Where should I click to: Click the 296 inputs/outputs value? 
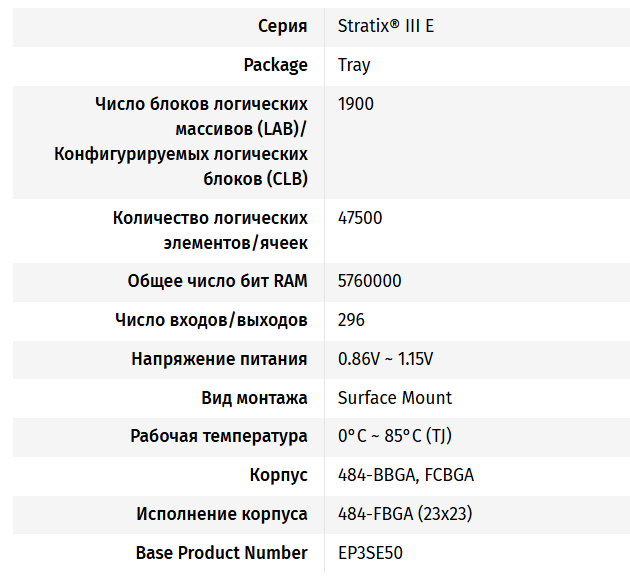click(x=352, y=320)
